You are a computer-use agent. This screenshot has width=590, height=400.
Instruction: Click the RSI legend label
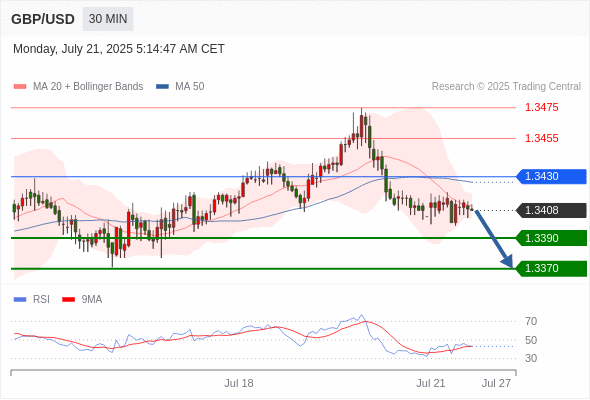(x=41, y=300)
